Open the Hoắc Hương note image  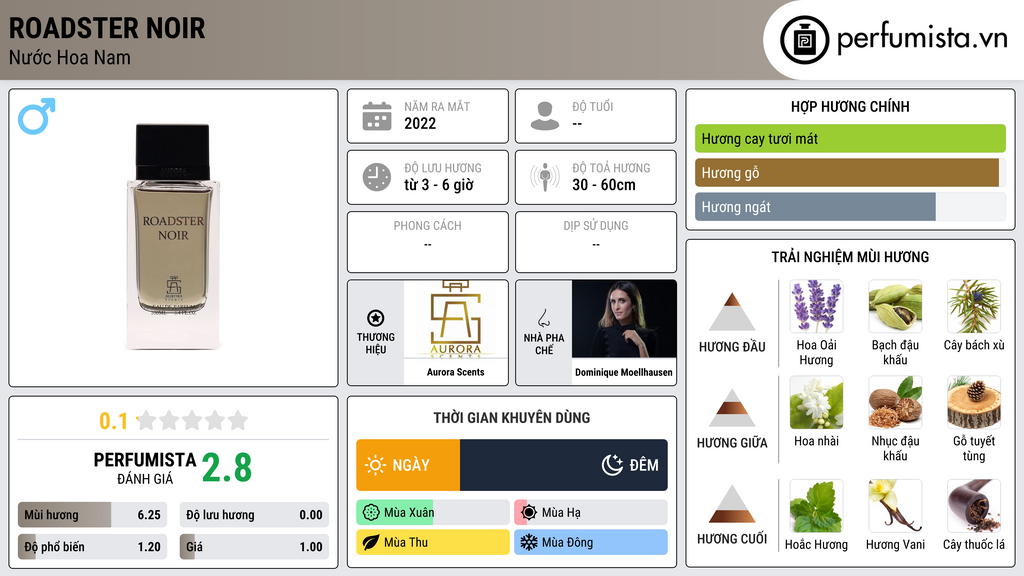(x=816, y=507)
